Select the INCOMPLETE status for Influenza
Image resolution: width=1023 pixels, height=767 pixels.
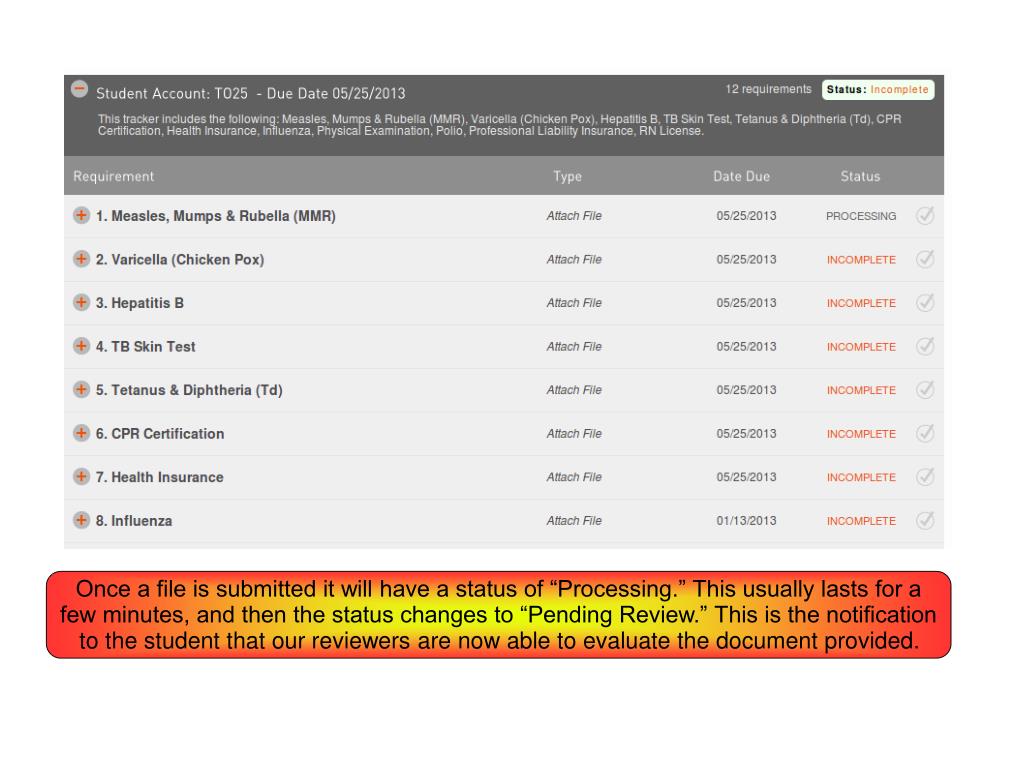861,521
